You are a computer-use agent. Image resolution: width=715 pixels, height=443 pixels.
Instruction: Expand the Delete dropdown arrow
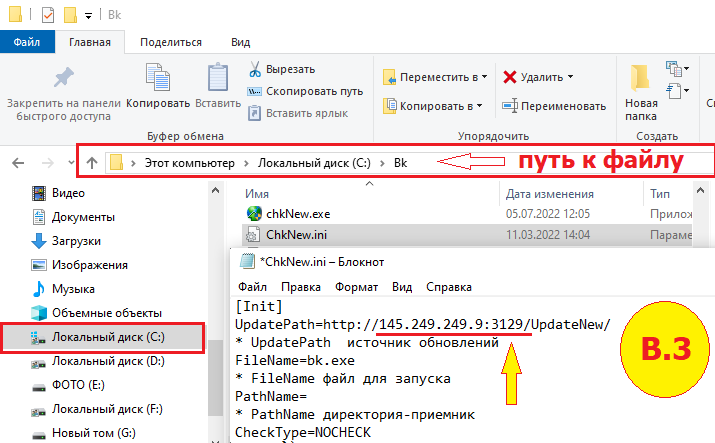(570, 77)
